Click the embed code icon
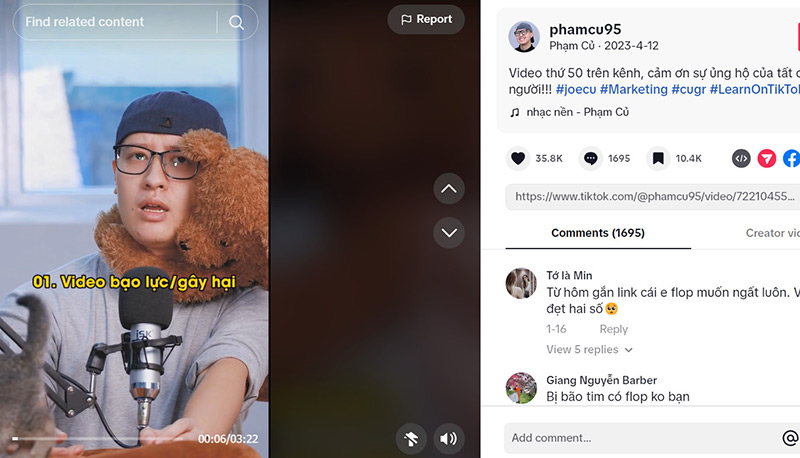This screenshot has width=800, height=458. [741, 159]
